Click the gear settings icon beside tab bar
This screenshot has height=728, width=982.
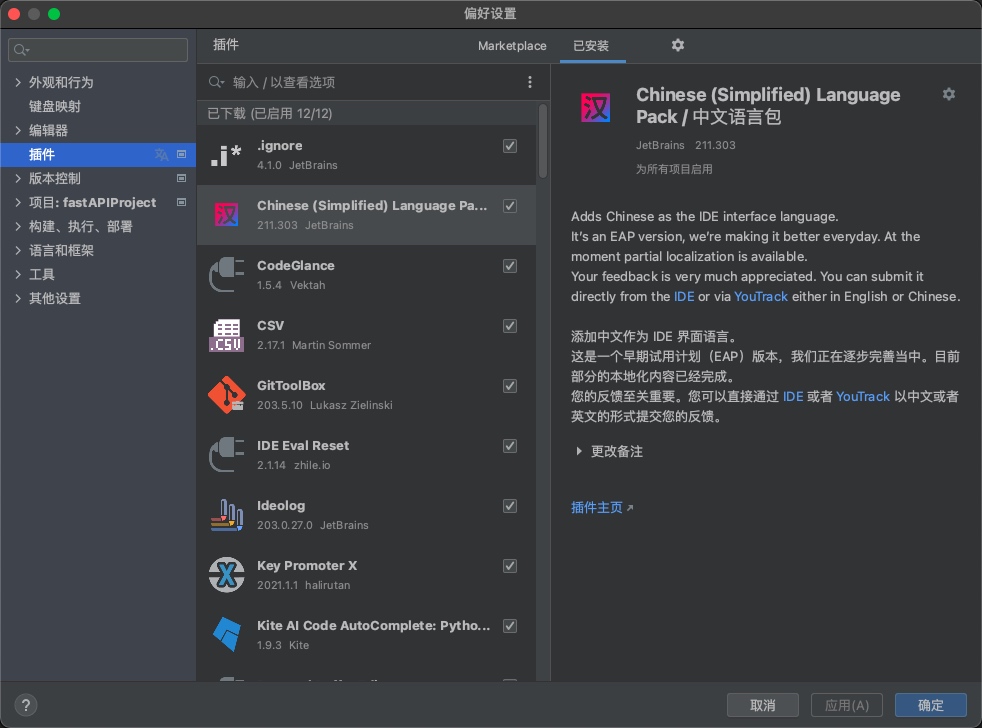(677, 46)
